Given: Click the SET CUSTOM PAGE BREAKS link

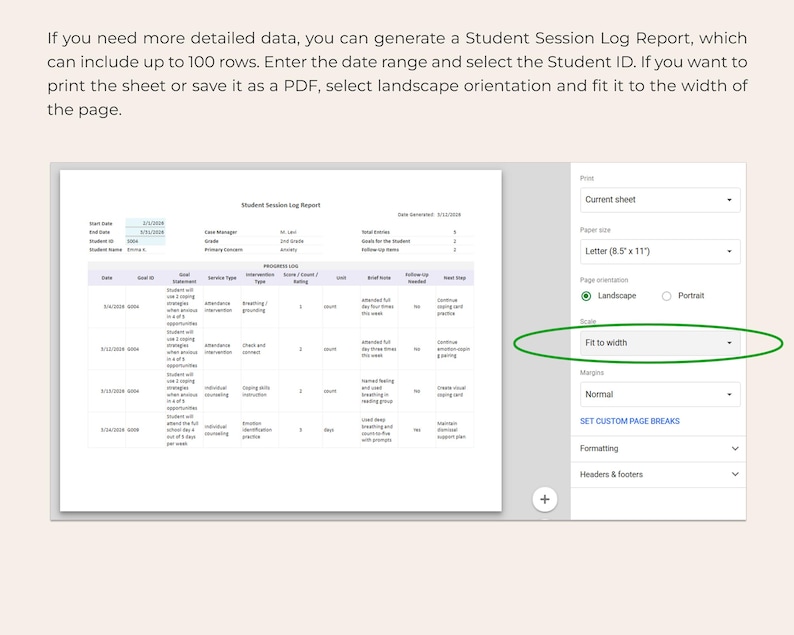Looking at the screenshot, I should [629, 421].
